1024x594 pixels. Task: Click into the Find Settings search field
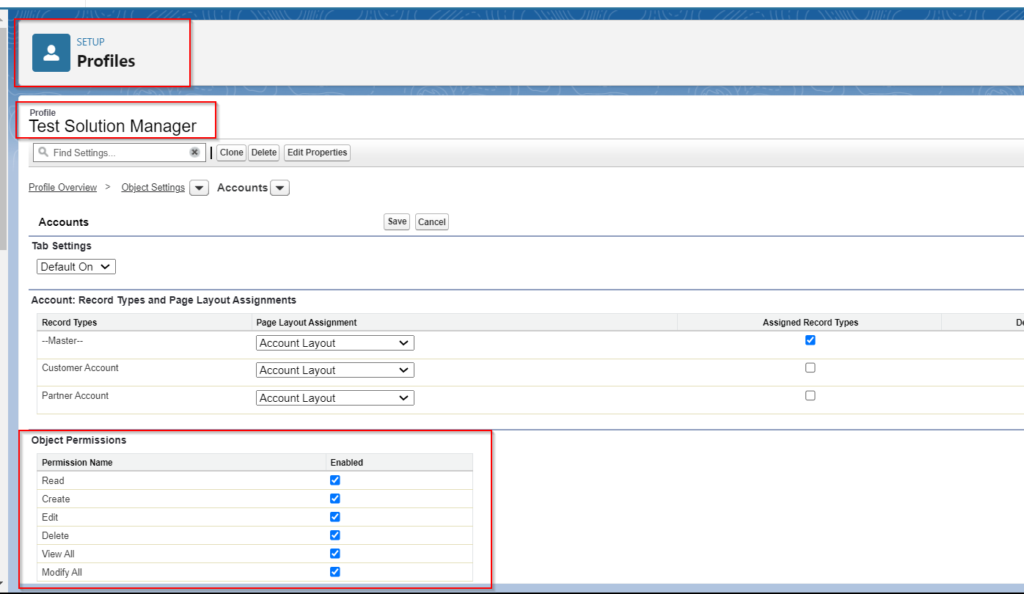pyautogui.click(x=120, y=152)
